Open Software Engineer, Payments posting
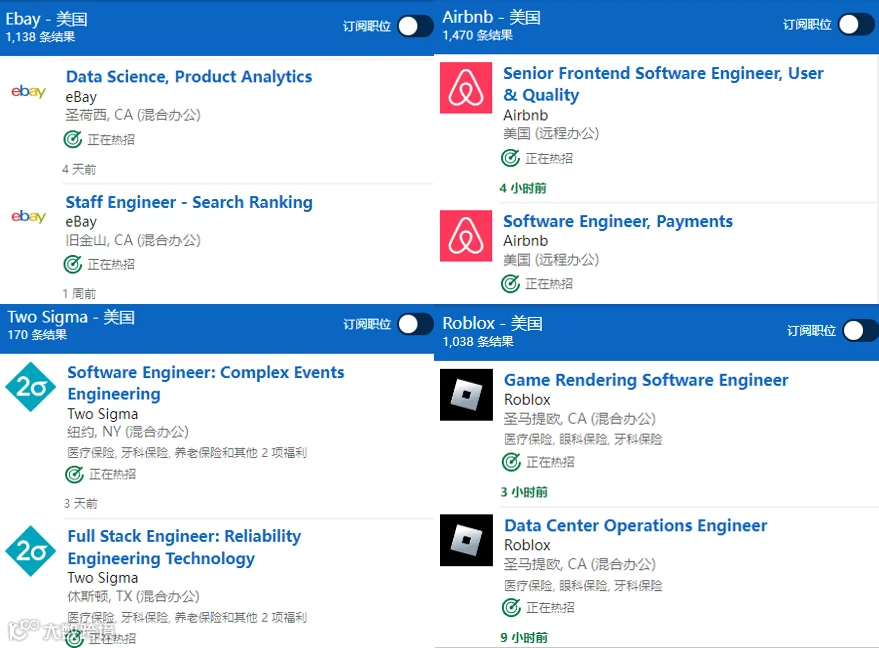879x648 pixels. click(618, 221)
